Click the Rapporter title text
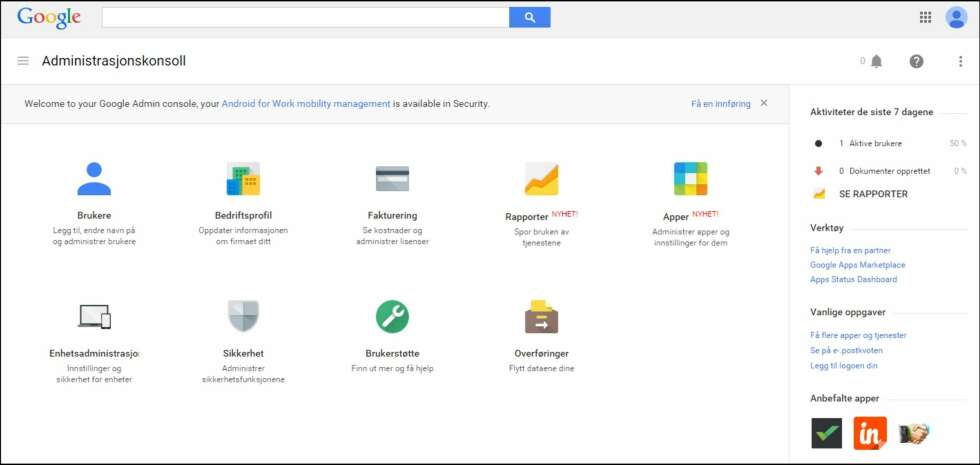The image size is (980, 465). (527, 217)
